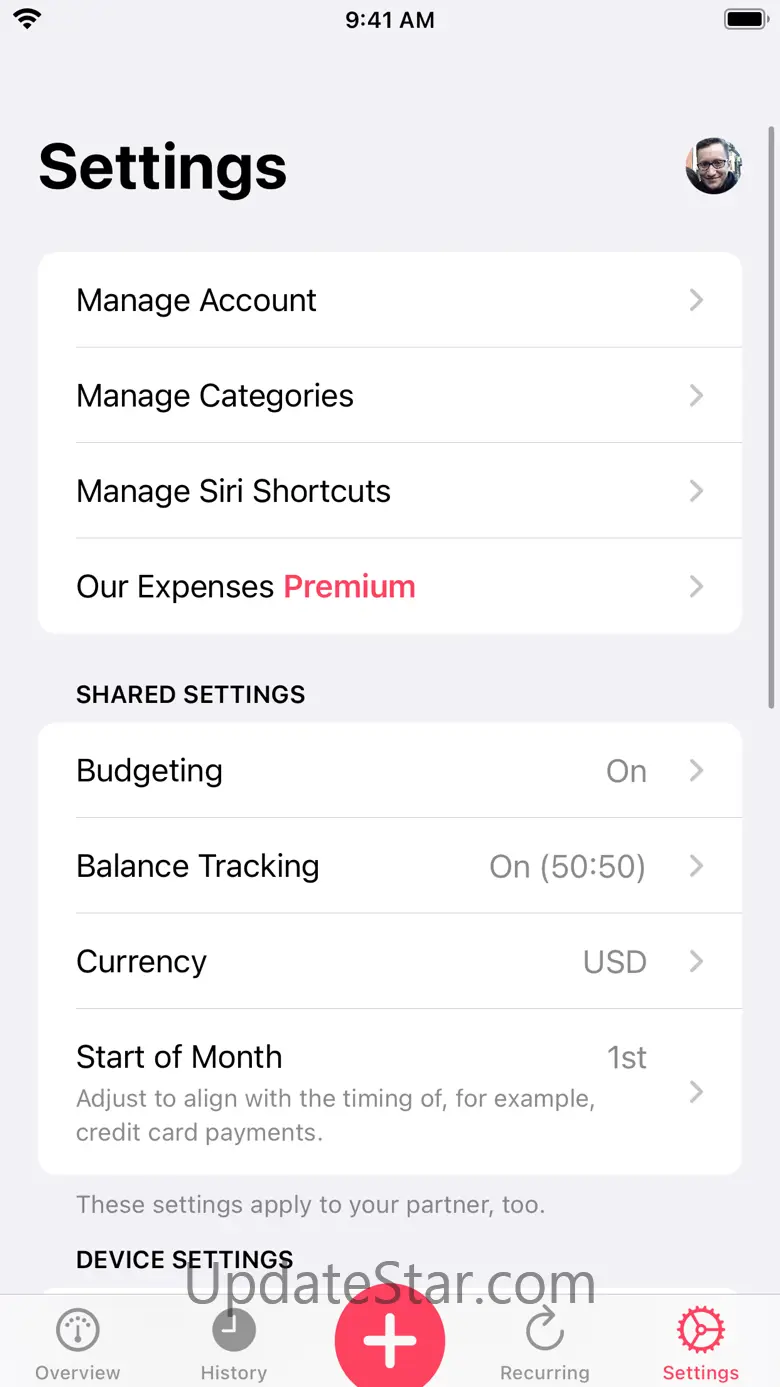
Task: Tap the Overview tab label
Action: click(x=77, y=1373)
